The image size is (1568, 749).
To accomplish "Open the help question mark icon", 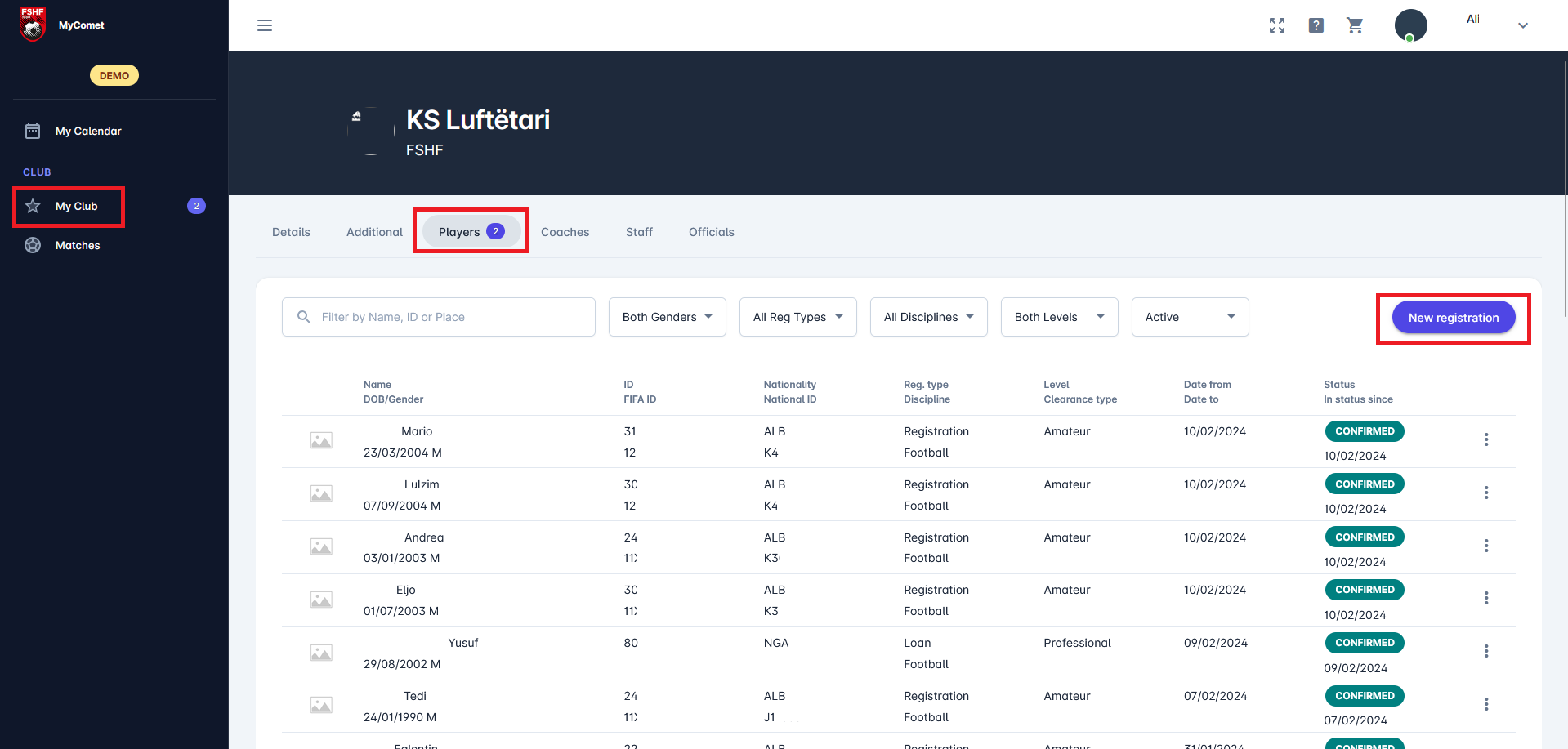I will 1316,25.
